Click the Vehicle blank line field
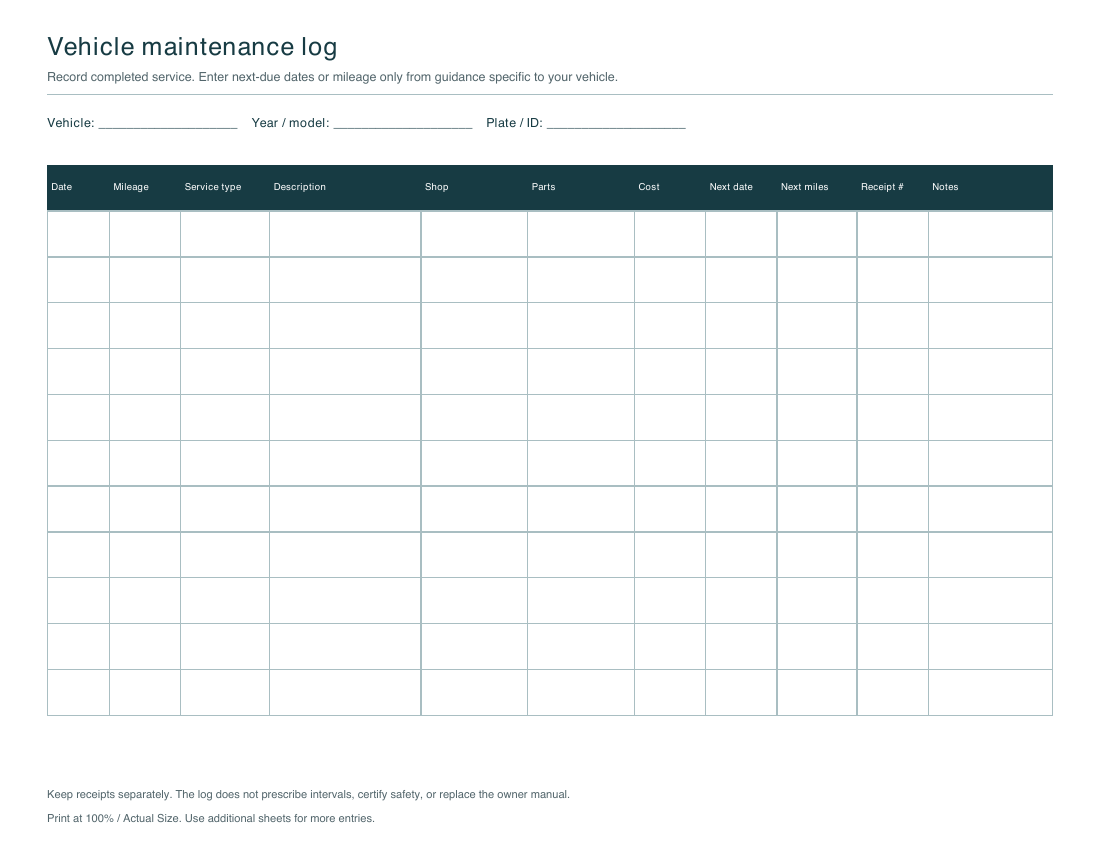1100x850 pixels. pyautogui.click(x=168, y=123)
